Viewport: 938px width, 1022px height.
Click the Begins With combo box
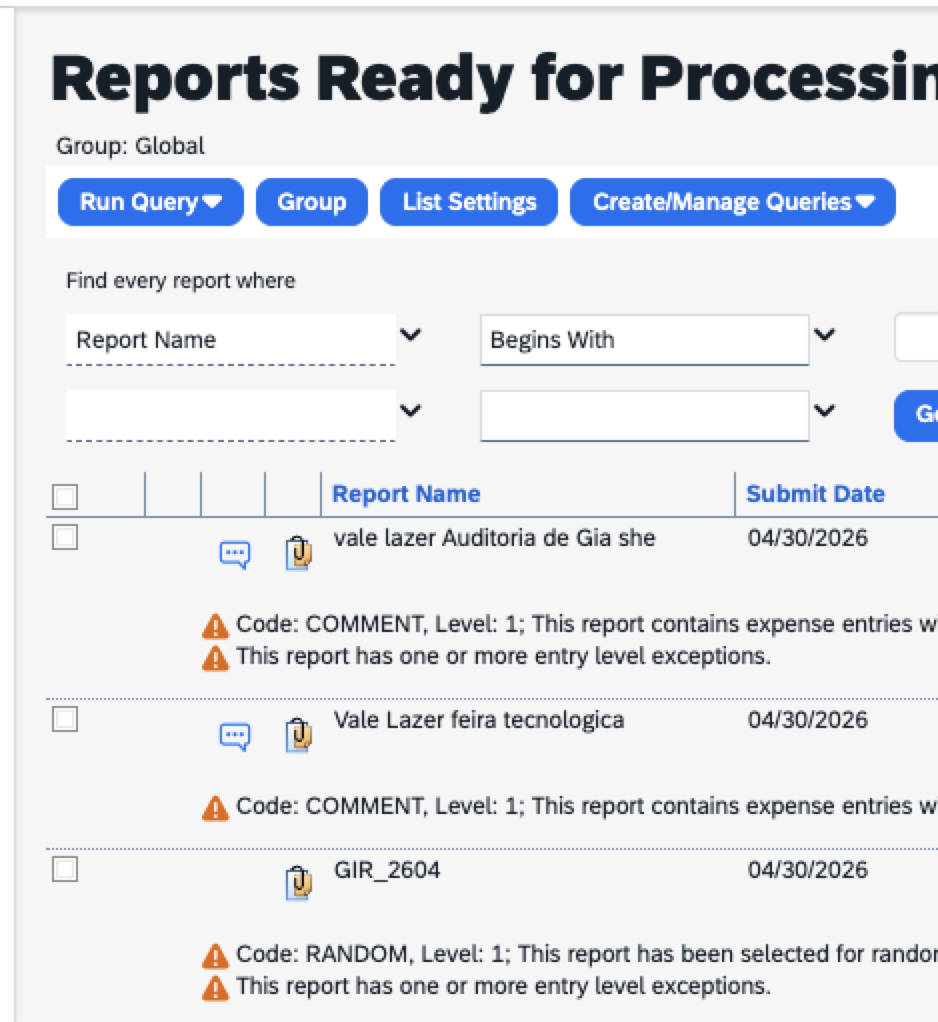[645, 340]
